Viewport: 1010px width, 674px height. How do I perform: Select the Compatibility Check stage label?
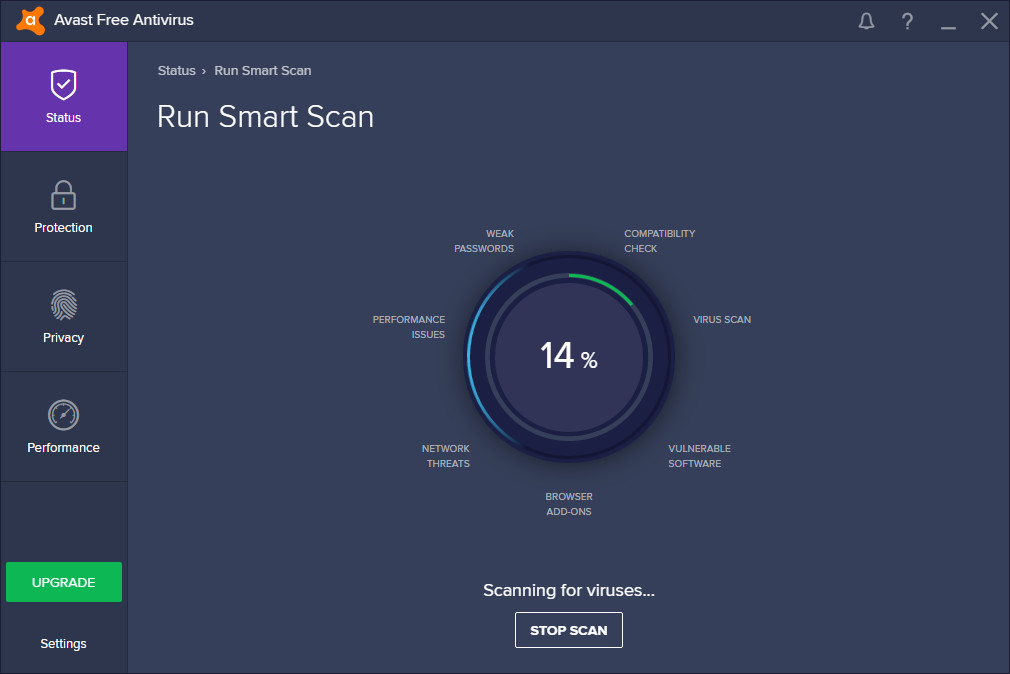[659, 241]
